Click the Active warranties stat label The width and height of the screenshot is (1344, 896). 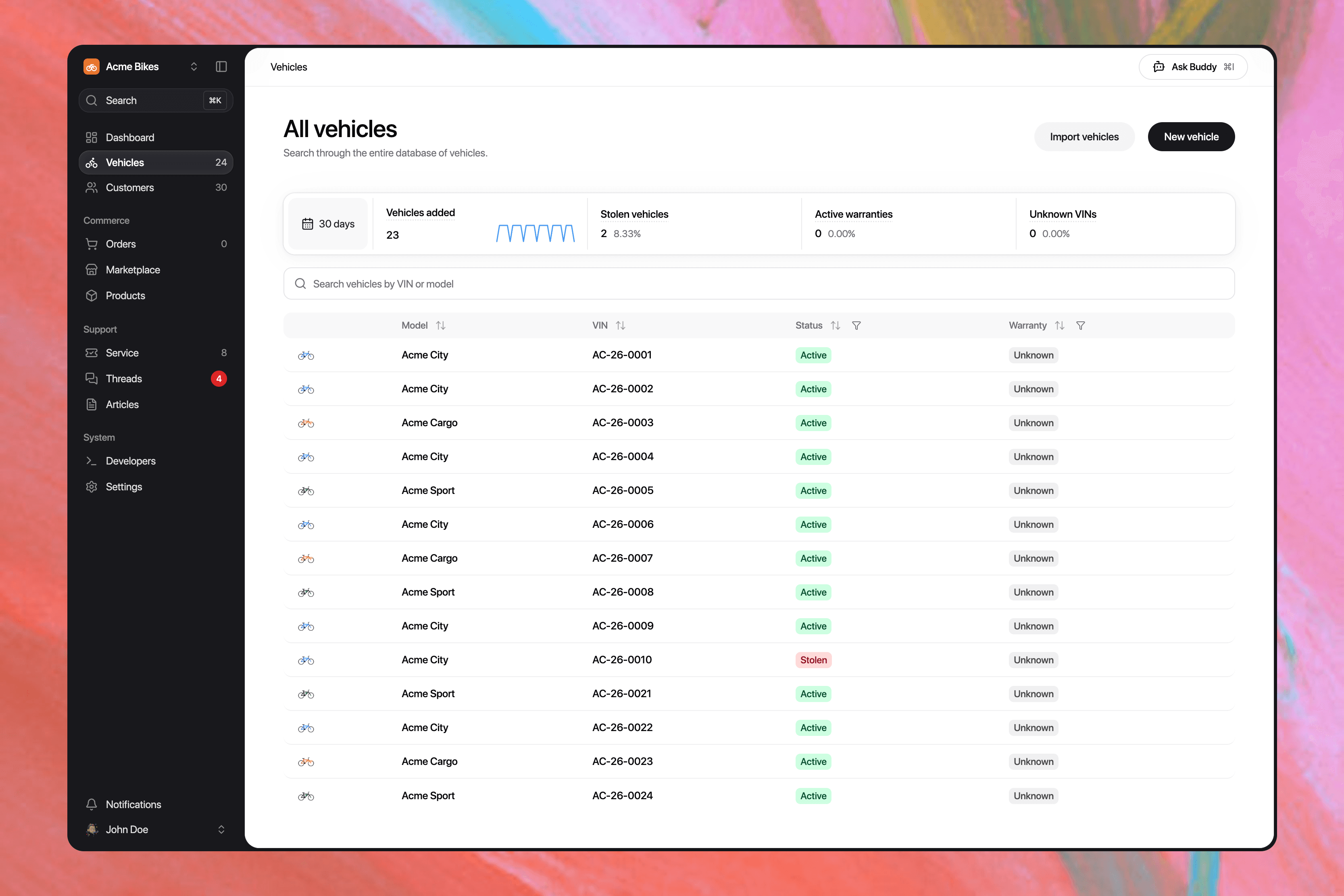point(853,214)
